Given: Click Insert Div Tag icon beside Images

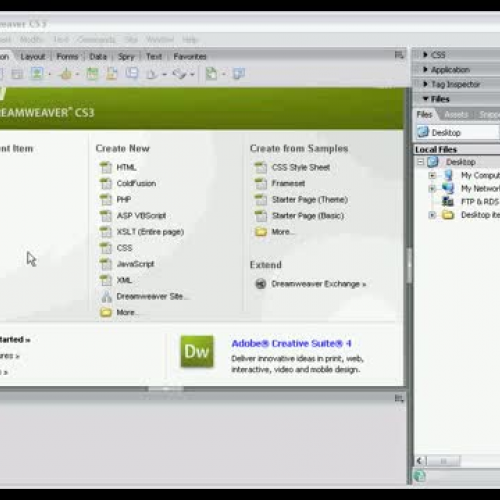Looking at the screenshot, I should [17, 74].
